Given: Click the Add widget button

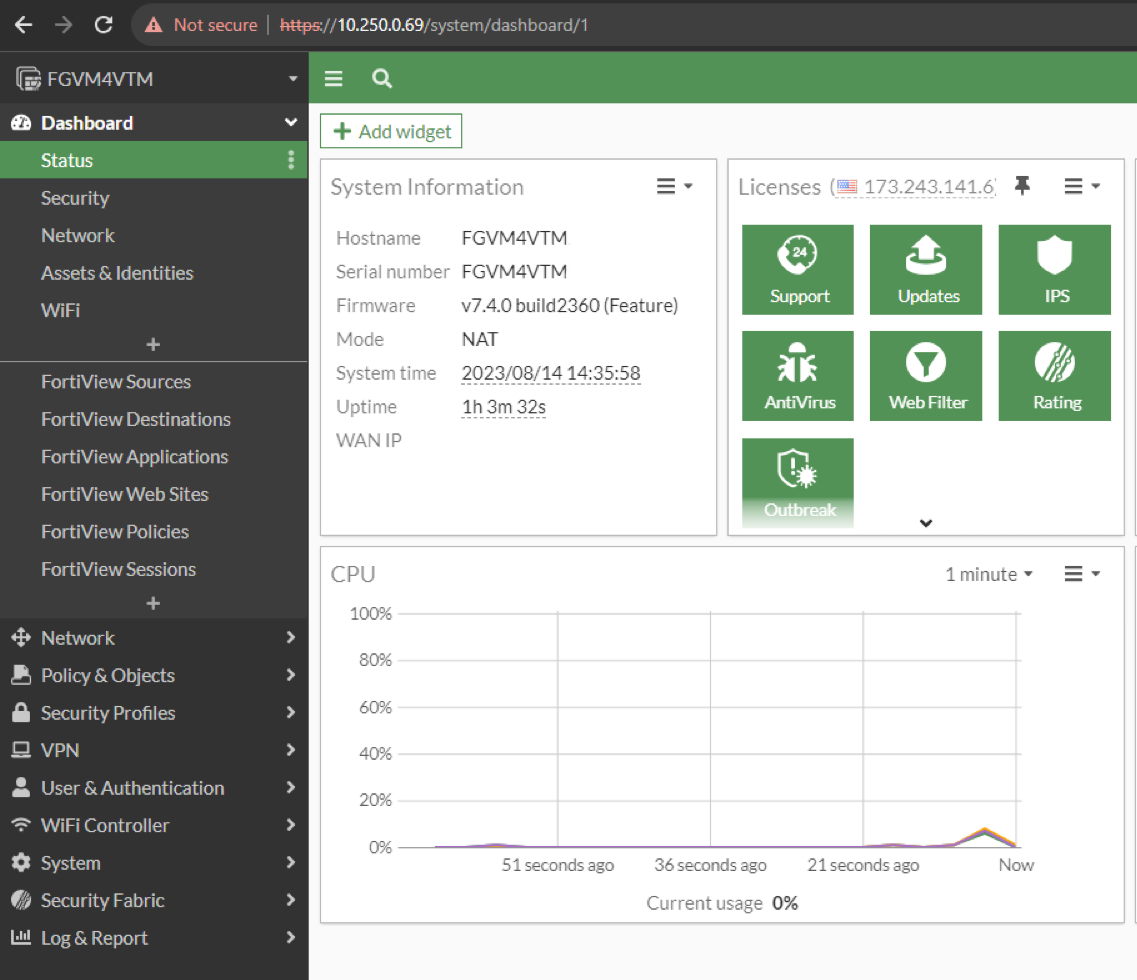Looking at the screenshot, I should 390,130.
